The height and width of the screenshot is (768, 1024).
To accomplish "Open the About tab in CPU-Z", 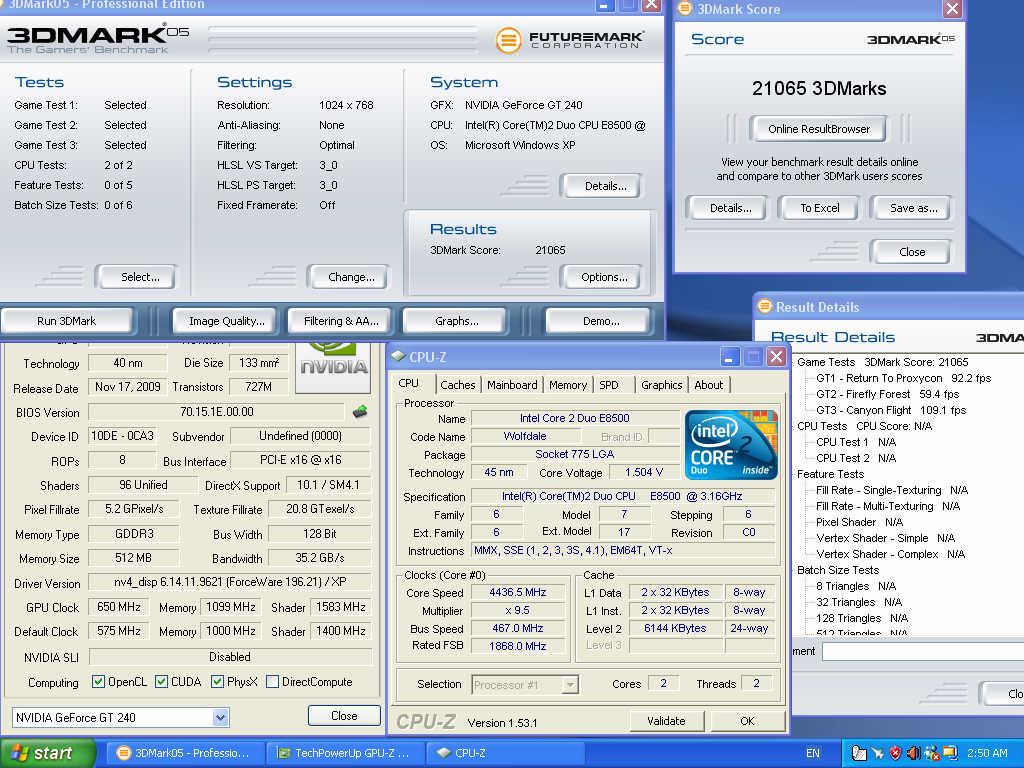I will 709,385.
